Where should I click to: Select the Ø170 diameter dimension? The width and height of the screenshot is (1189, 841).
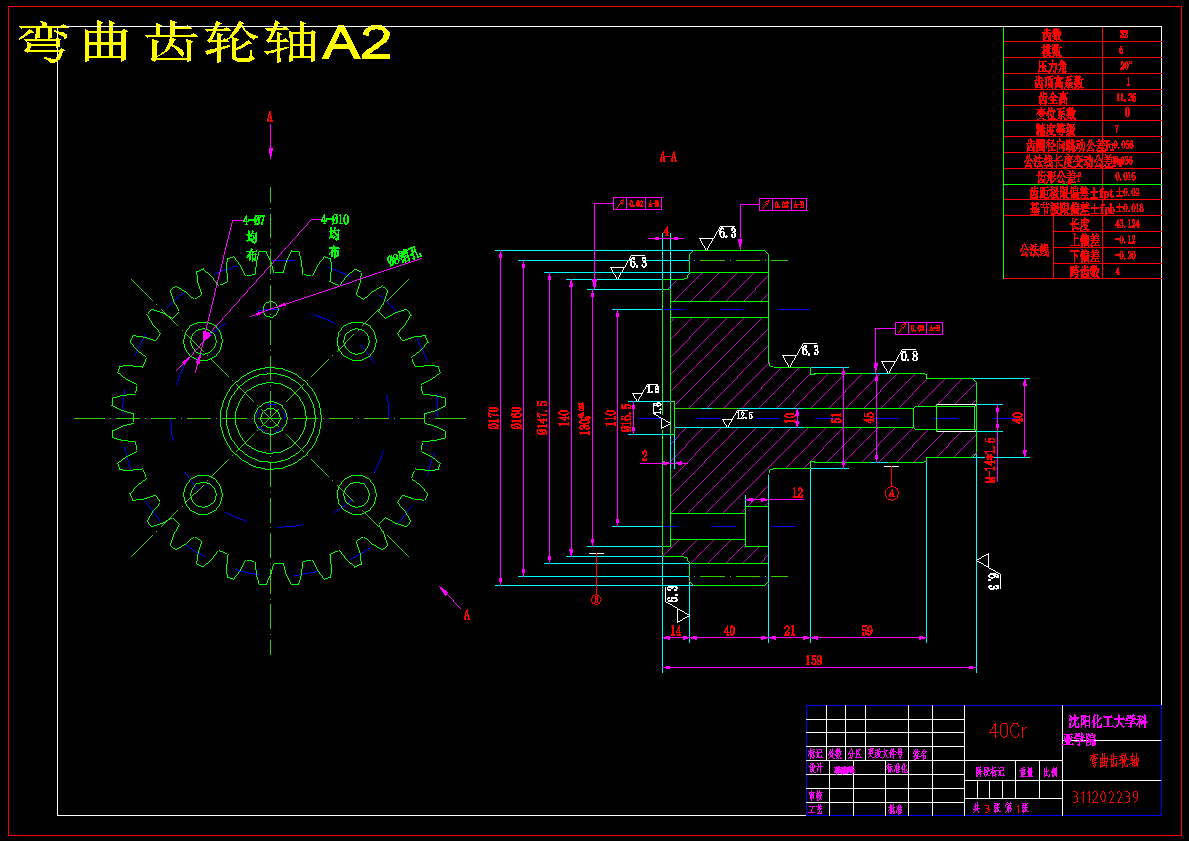[494, 418]
